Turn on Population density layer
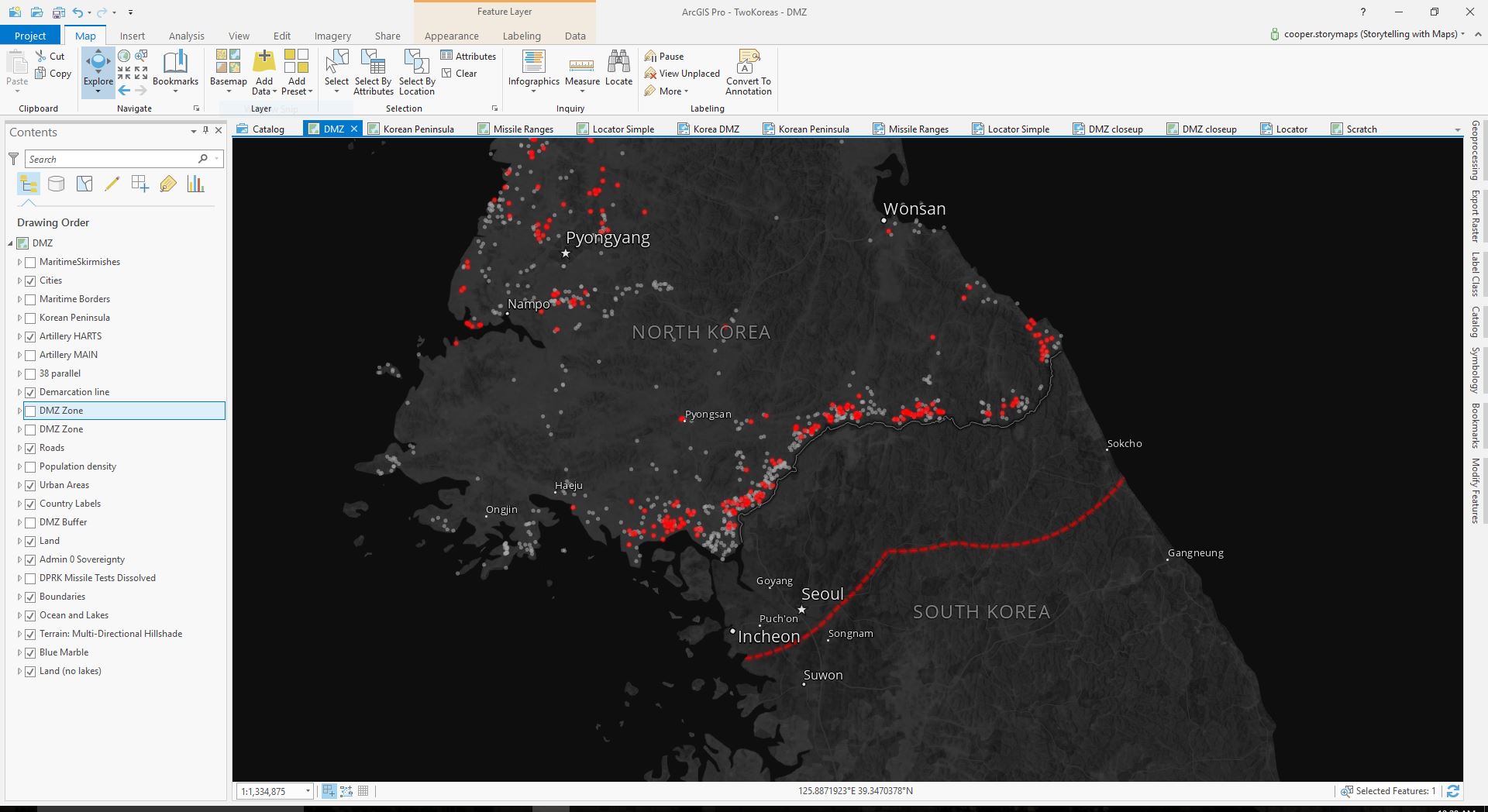This screenshot has width=1488, height=812. (31, 466)
